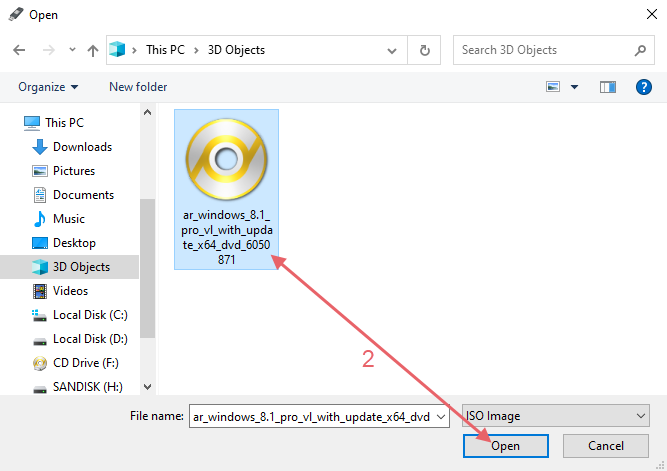This screenshot has width=667, height=471.
Task: Click the Downloads arrow icon
Action: tap(40, 147)
